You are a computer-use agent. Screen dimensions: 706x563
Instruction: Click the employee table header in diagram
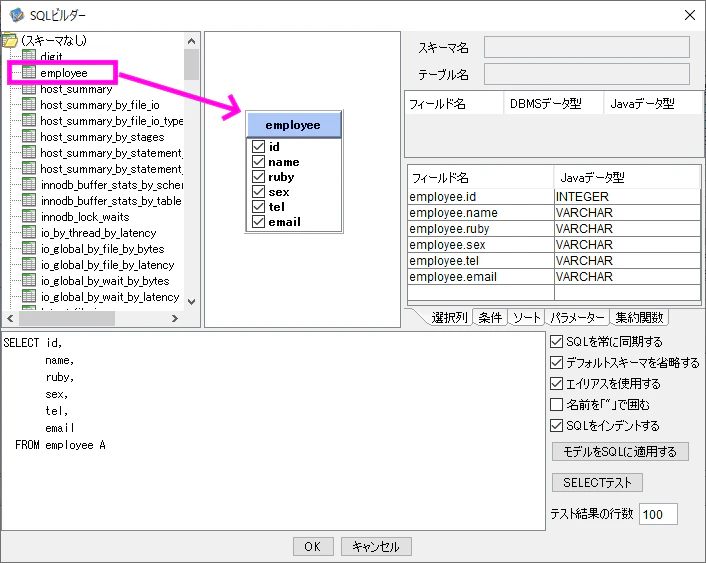(294, 125)
